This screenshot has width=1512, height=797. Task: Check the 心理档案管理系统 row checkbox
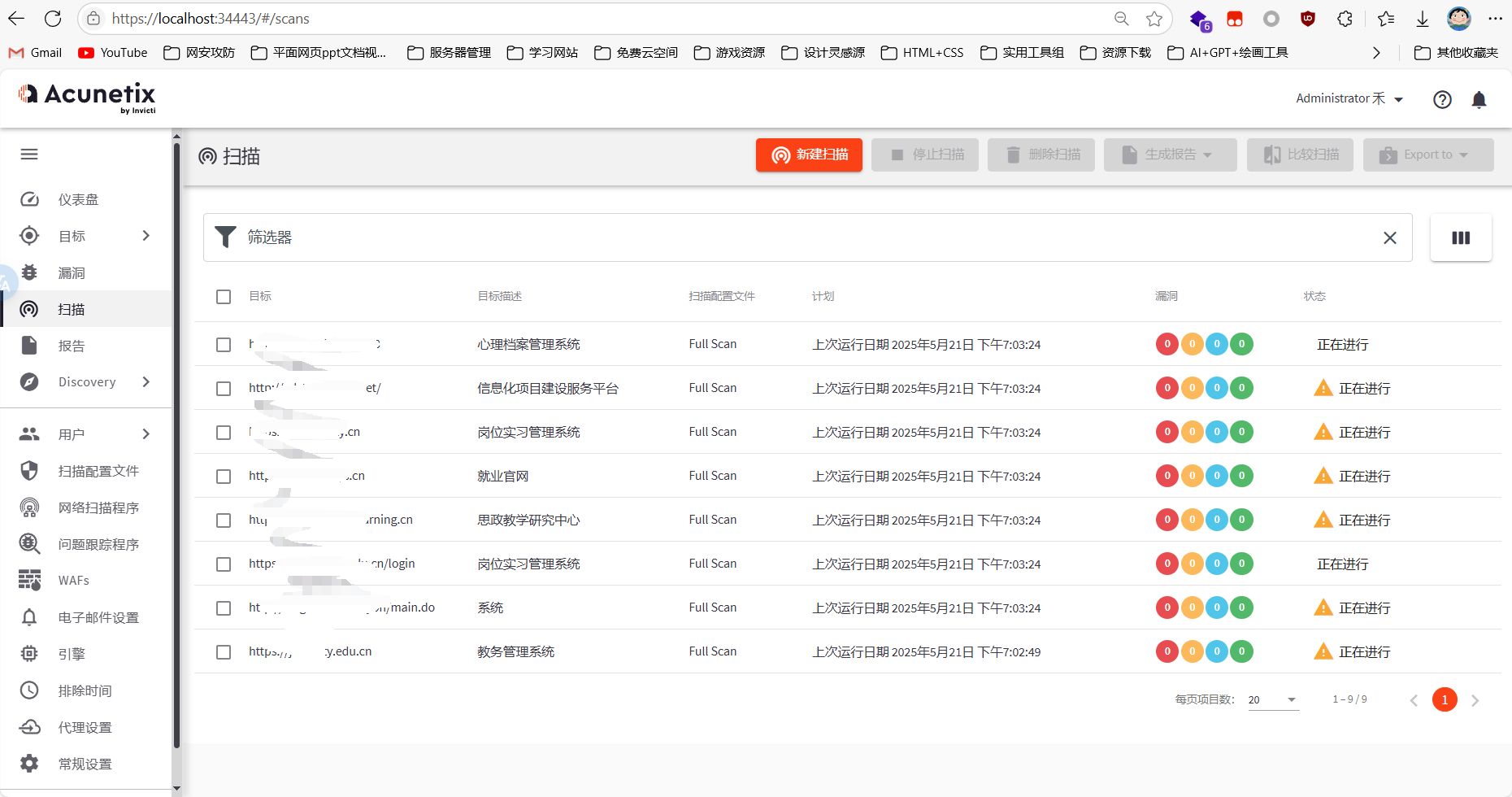[224, 345]
